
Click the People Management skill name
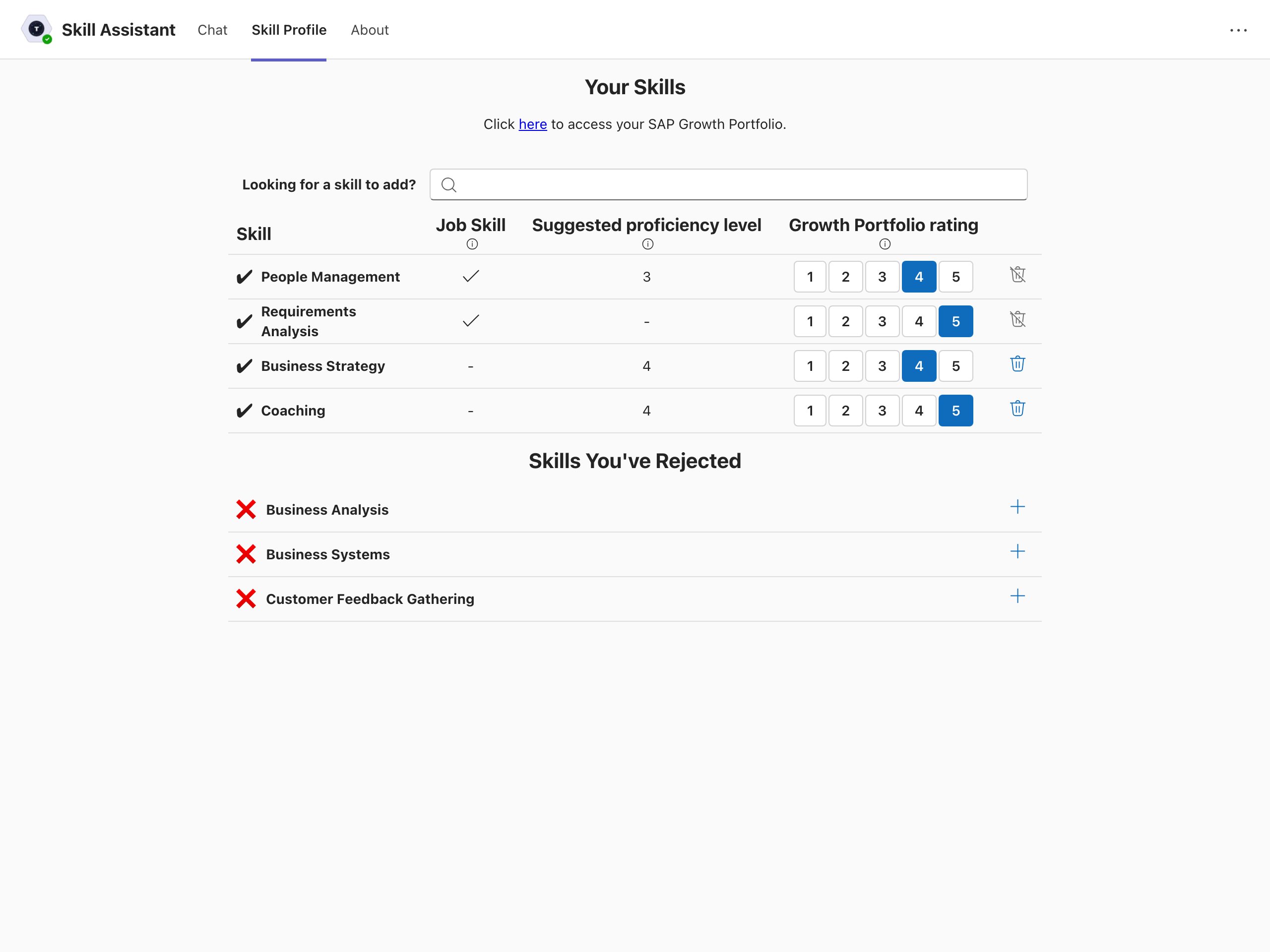tap(330, 277)
